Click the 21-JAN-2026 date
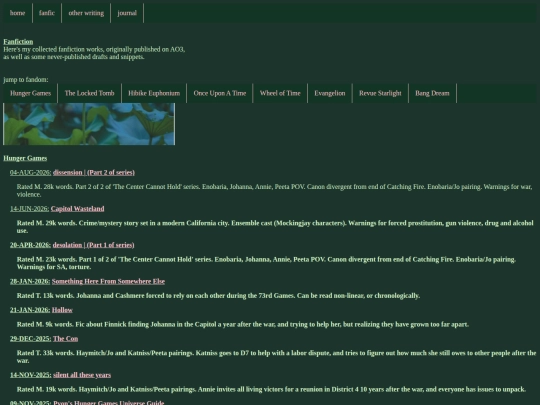Screen dimensions: 540x405 click(30, 310)
